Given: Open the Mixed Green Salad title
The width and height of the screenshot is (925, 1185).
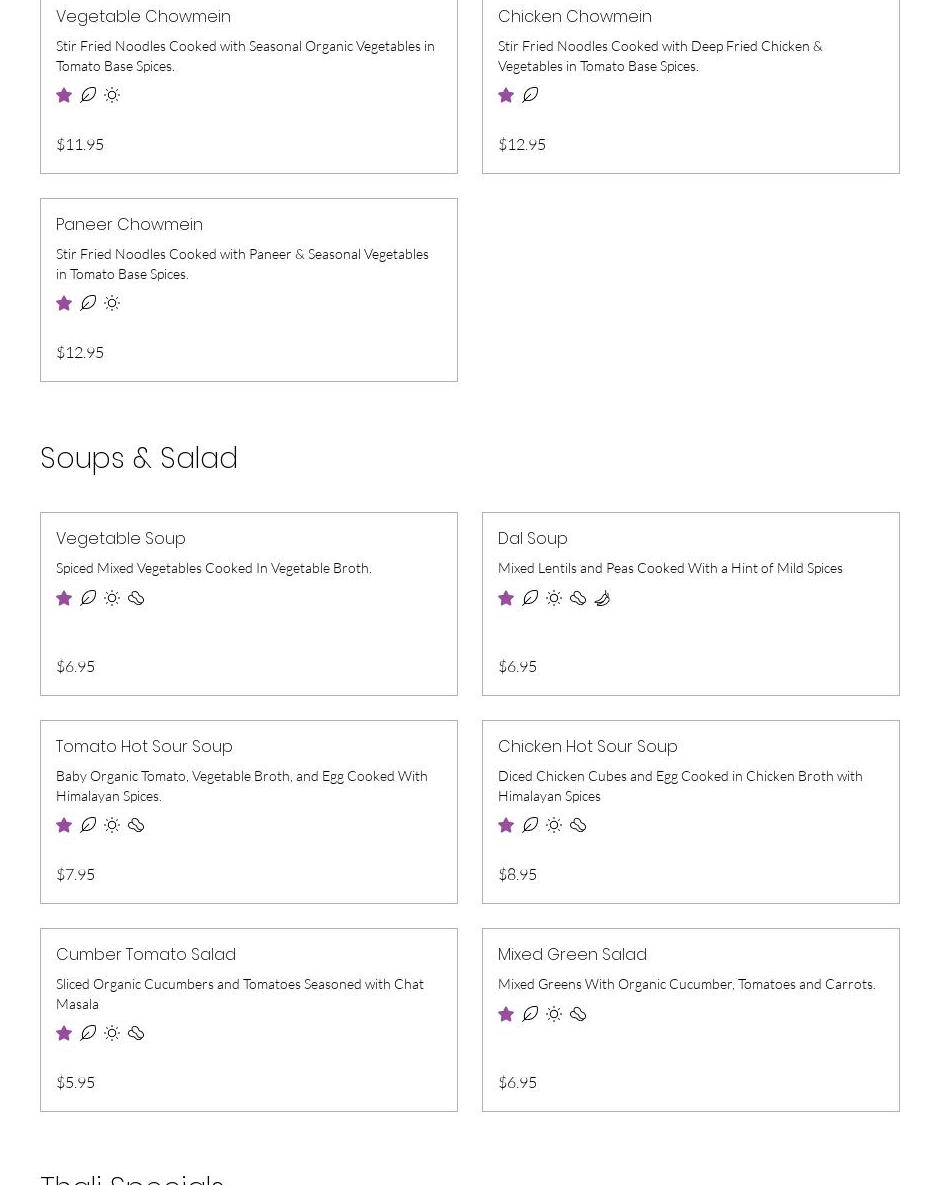Looking at the screenshot, I should 572,955.
